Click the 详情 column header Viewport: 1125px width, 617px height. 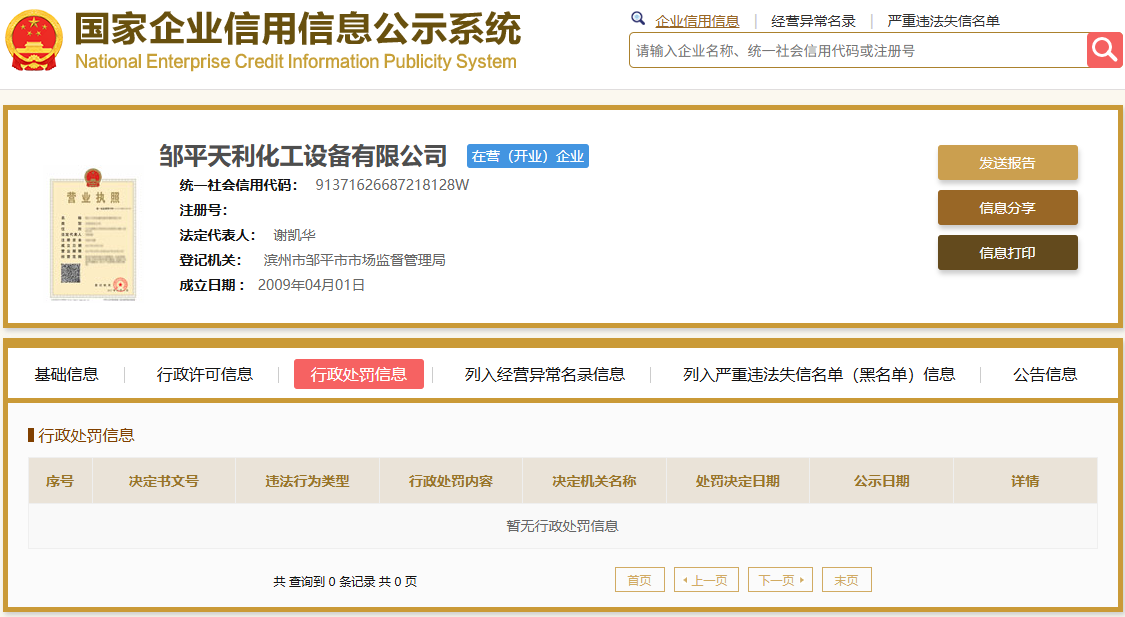point(1025,481)
